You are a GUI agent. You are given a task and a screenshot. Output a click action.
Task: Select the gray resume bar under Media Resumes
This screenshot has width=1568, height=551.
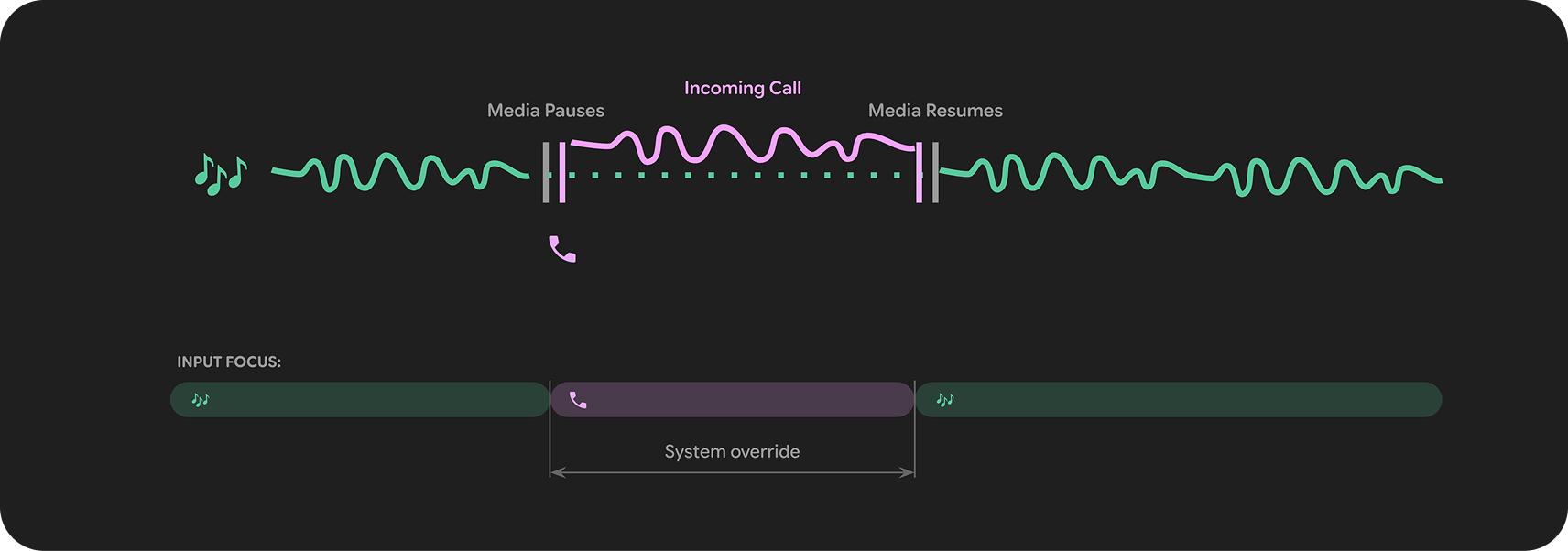(x=935, y=172)
